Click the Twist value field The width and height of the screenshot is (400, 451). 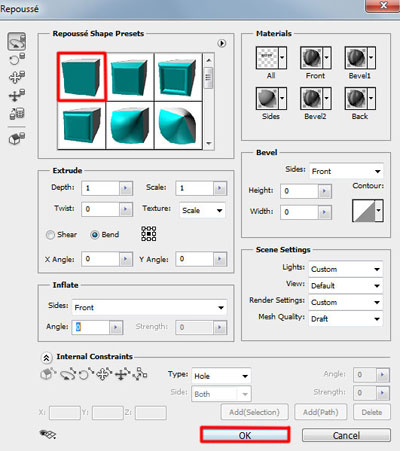(x=100, y=209)
